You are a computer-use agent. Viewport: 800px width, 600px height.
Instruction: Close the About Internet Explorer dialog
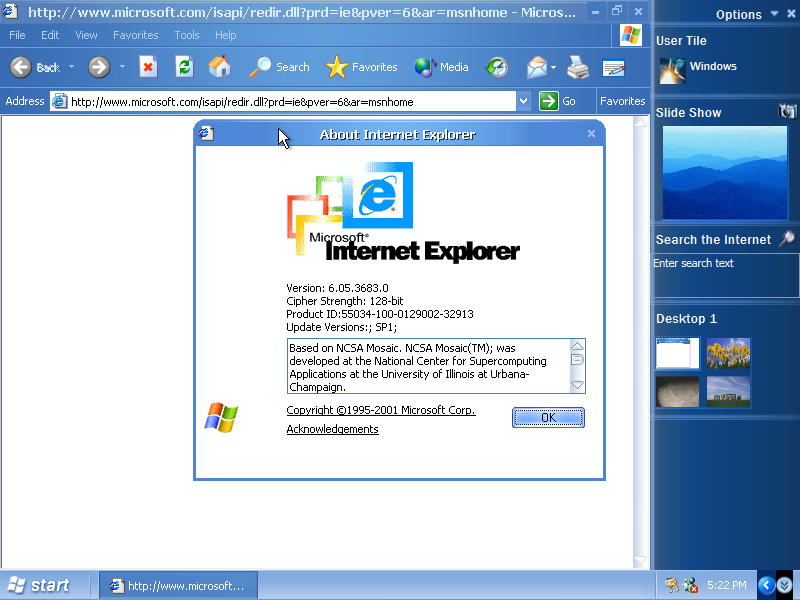591,134
